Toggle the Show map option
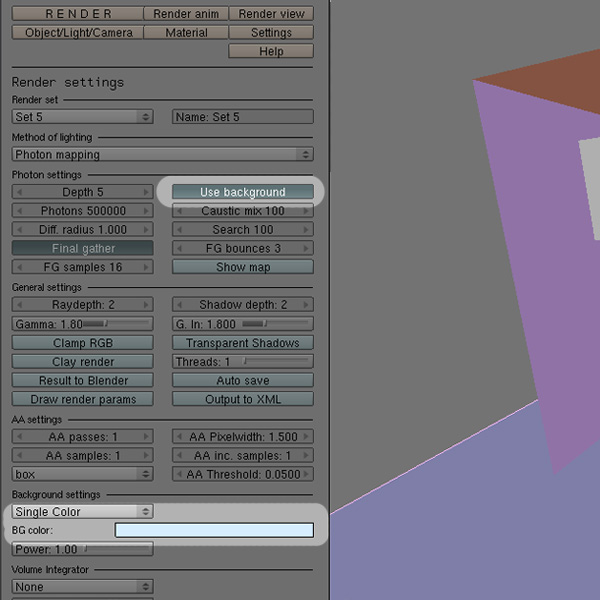 click(x=243, y=267)
